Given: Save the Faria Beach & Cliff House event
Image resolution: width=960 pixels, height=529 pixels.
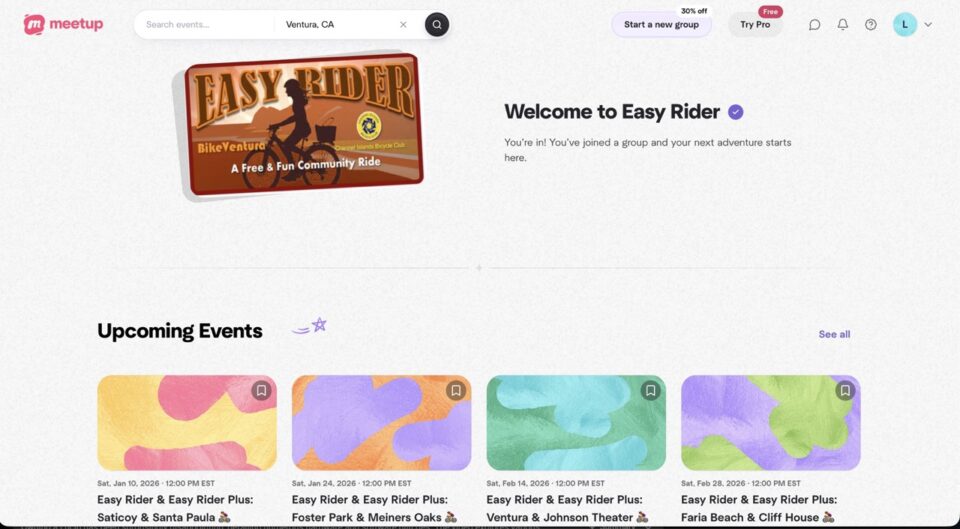Looking at the screenshot, I should 845,391.
